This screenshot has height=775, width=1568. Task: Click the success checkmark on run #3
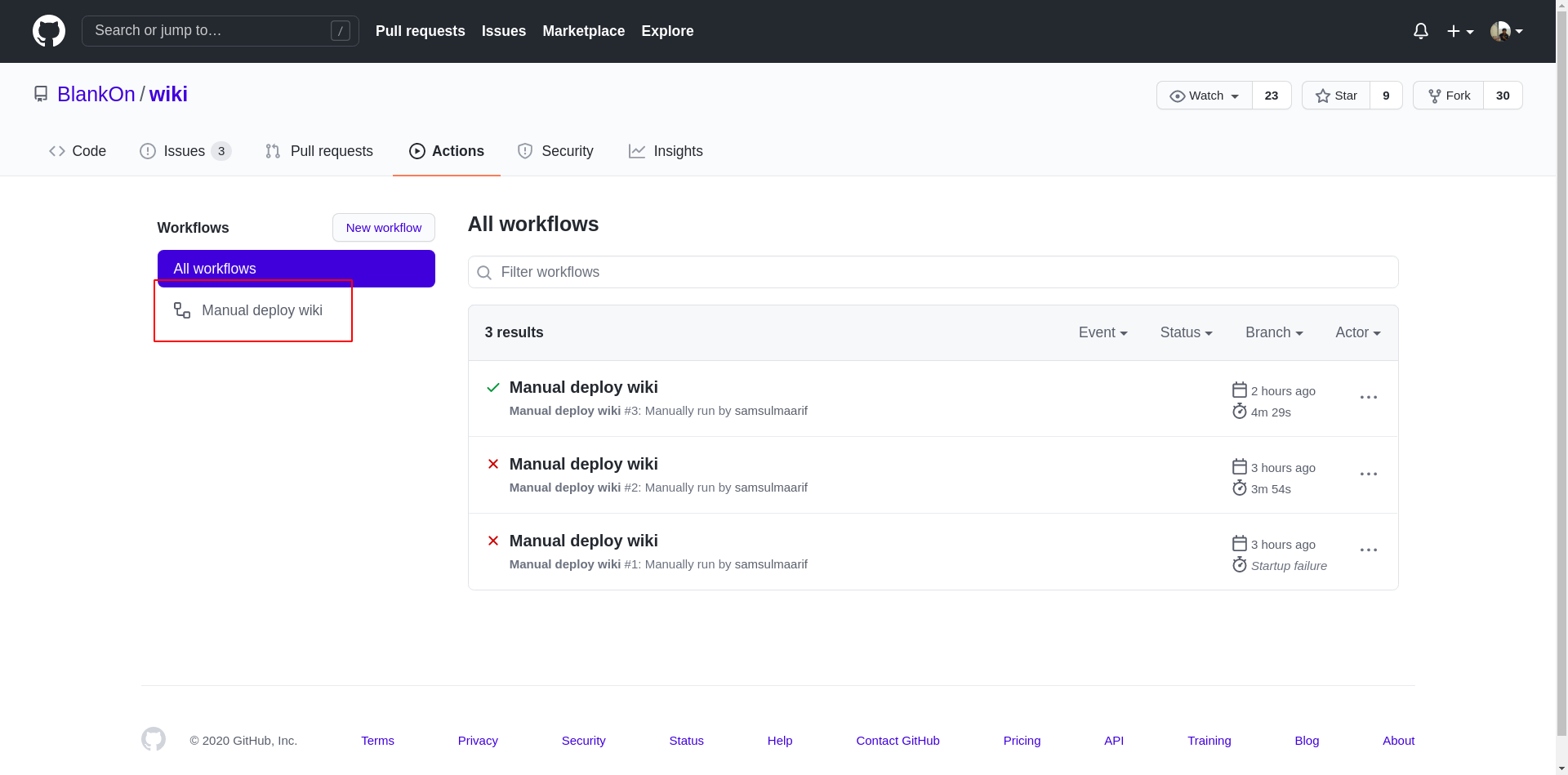click(493, 387)
